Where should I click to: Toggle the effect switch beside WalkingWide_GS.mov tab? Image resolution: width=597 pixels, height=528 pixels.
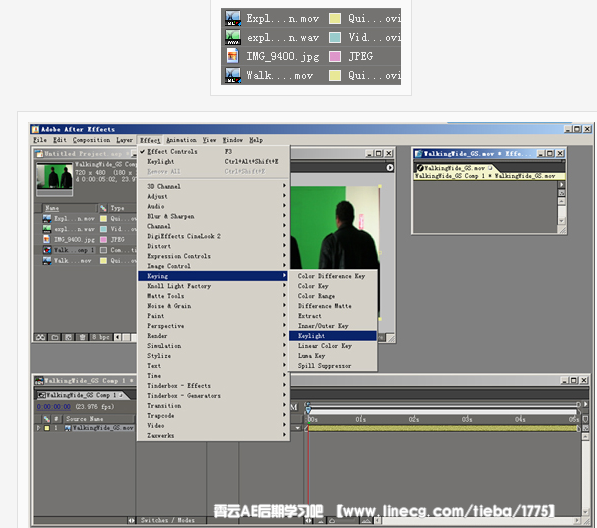(x=420, y=167)
